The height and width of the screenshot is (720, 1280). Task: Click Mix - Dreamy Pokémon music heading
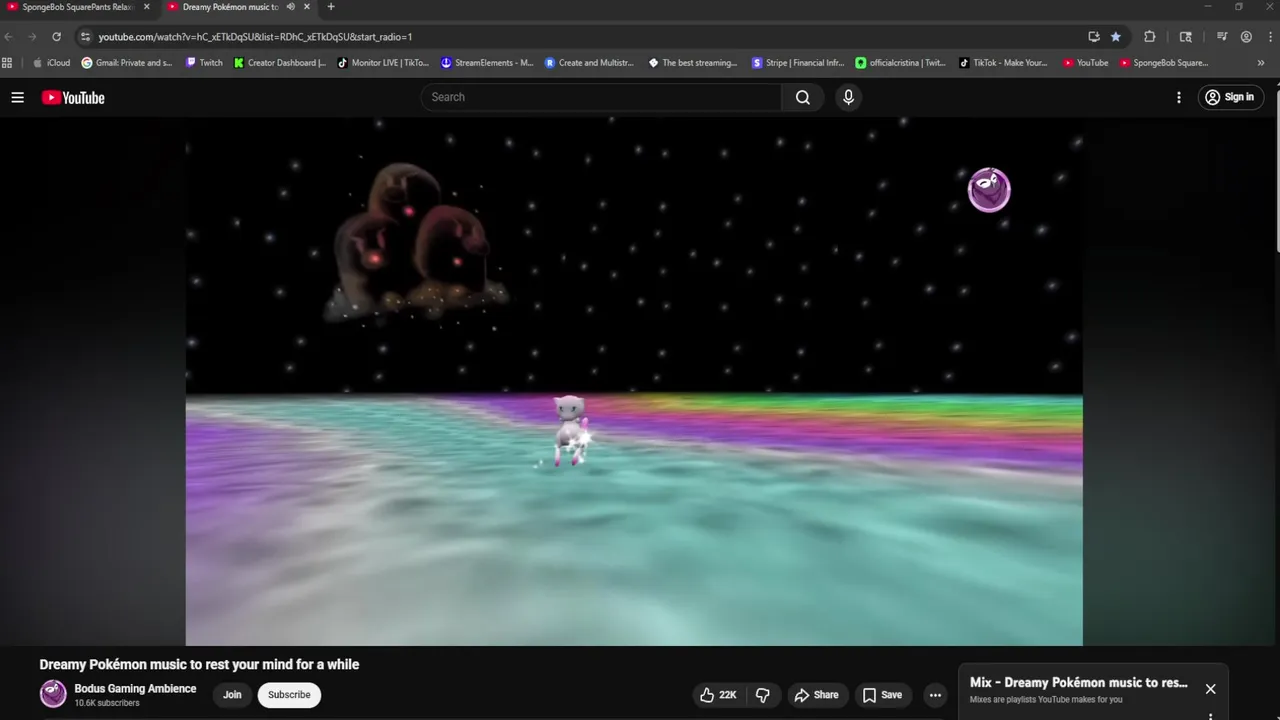pyautogui.click(x=1079, y=682)
